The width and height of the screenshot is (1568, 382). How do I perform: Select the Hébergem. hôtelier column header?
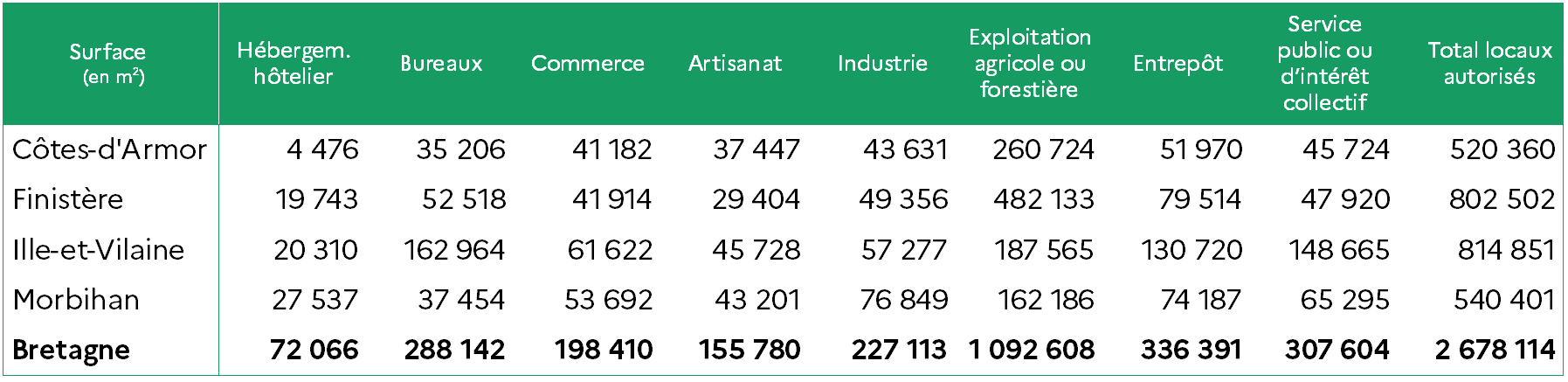[x=294, y=64]
